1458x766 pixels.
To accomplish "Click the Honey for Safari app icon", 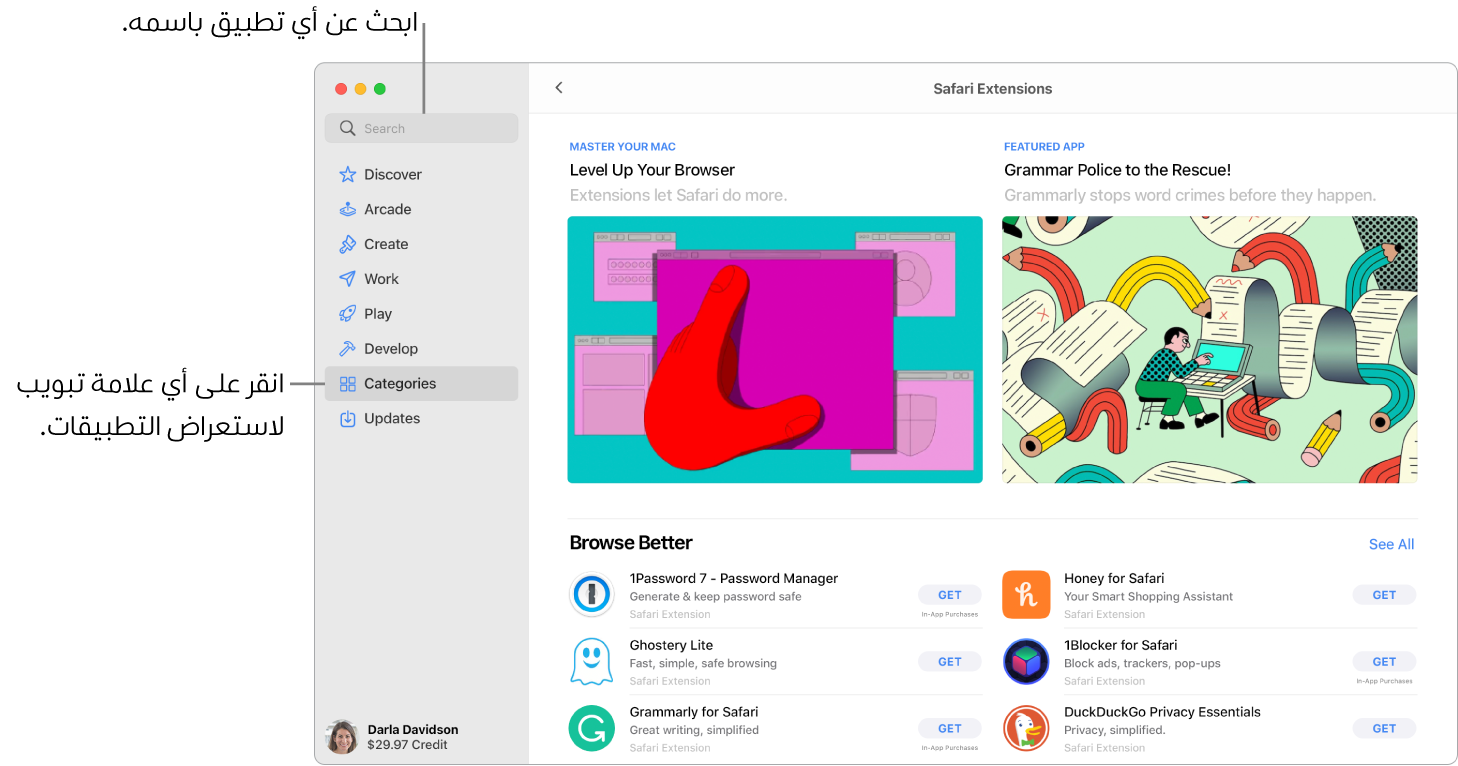I will (x=1026, y=594).
